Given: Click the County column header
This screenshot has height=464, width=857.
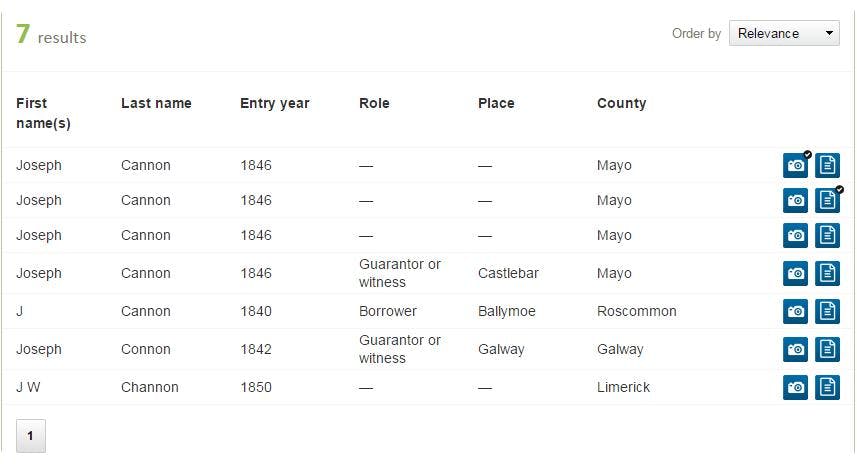Looking at the screenshot, I should pyautogui.click(x=621, y=103).
